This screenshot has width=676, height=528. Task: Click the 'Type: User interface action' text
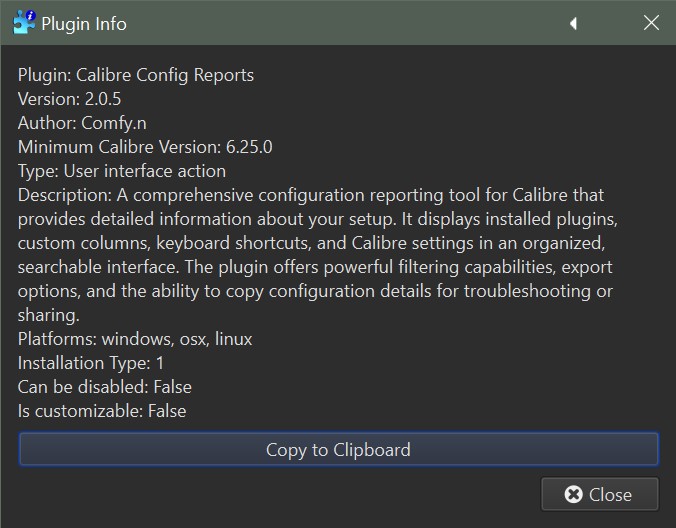[122, 171]
